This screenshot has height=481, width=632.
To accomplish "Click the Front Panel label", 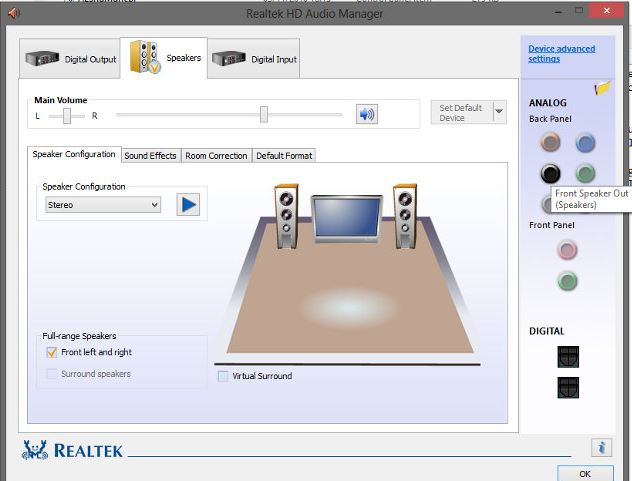I will click(551, 225).
